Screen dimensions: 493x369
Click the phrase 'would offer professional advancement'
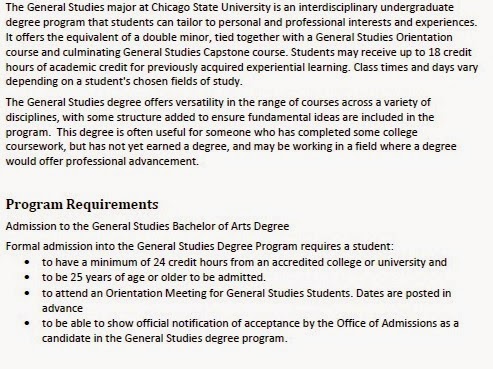(102, 162)
